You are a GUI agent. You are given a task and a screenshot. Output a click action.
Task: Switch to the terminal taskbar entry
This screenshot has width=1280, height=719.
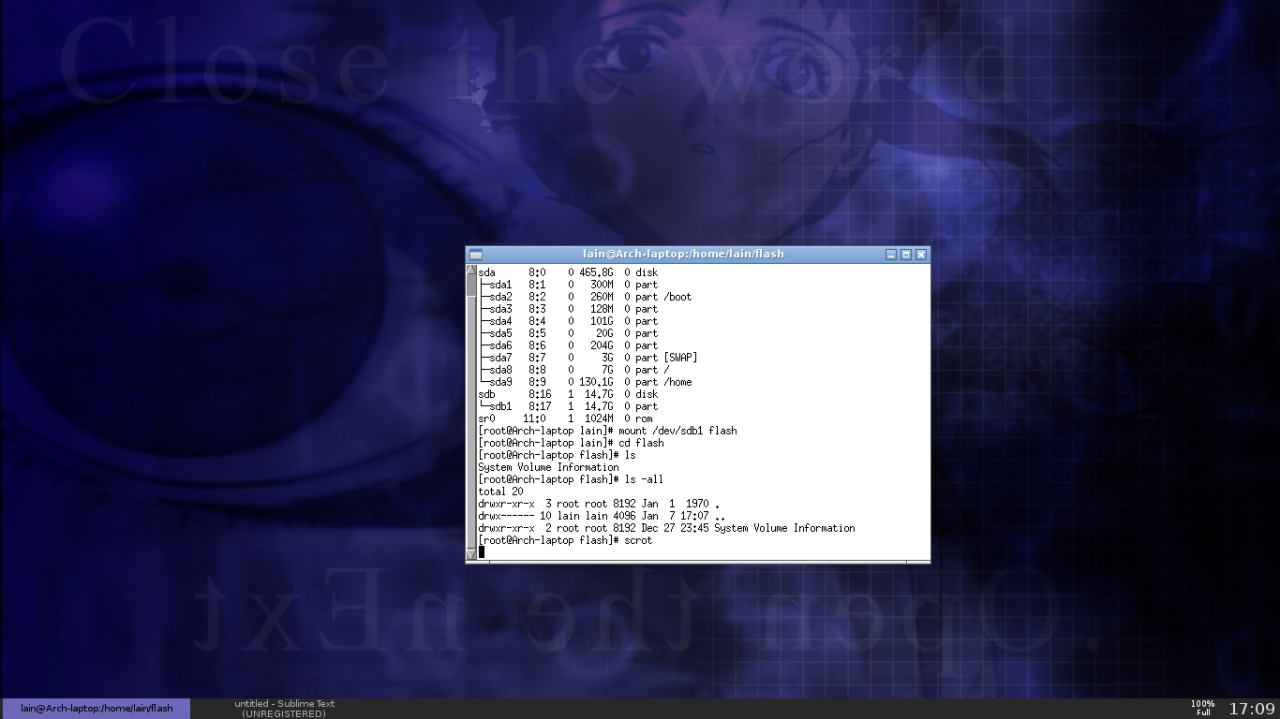[x=96, y=708]
